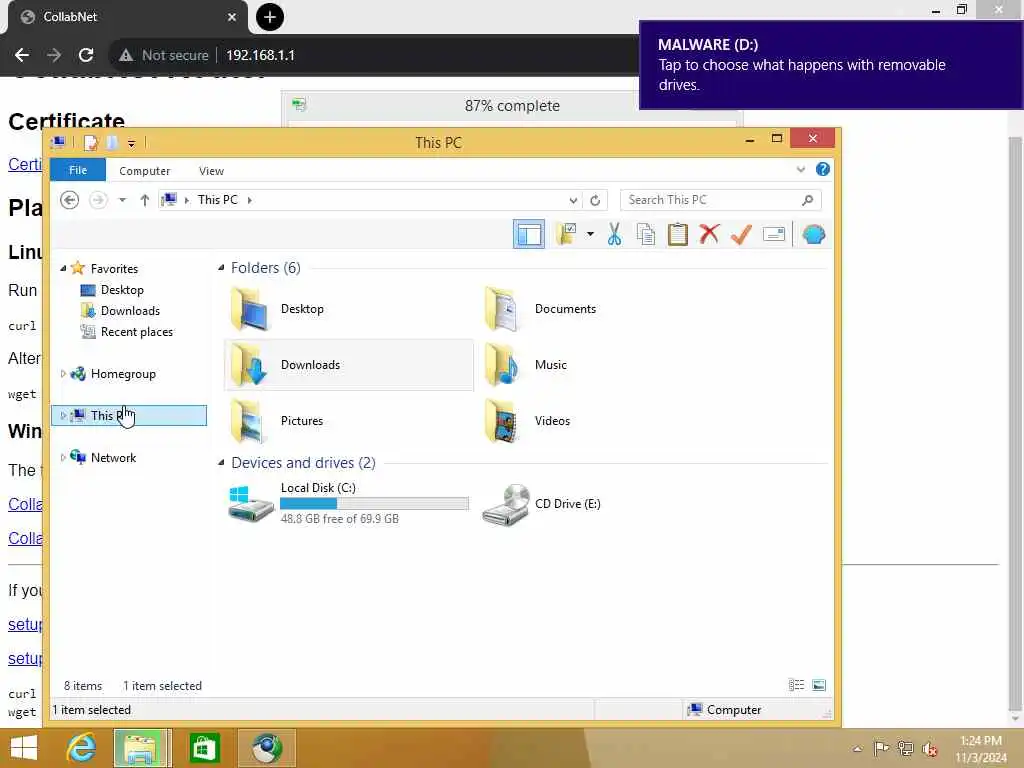This screenshot has width=1024, height=768.
Task: Select CD Drive (E:)
Action: [x=542, y=504]
